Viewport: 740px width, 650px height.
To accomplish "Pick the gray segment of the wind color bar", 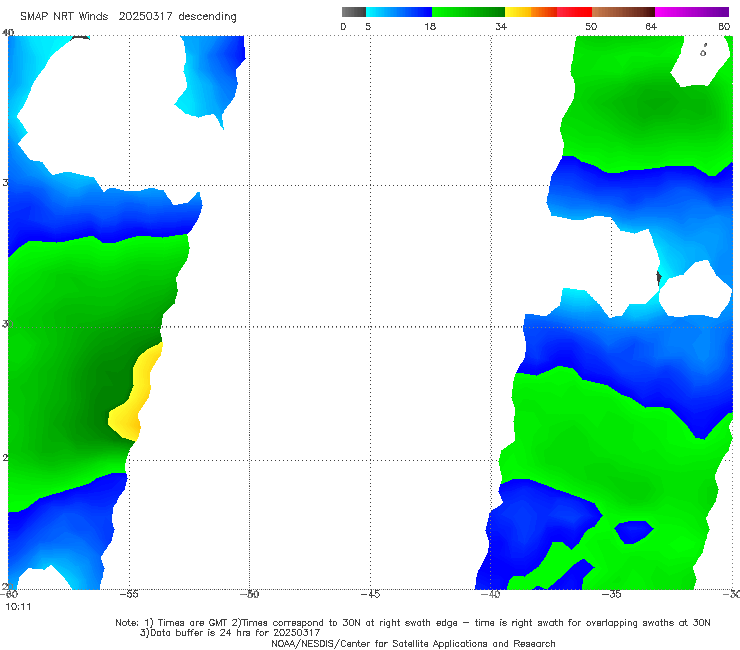I will coord(354,12).
